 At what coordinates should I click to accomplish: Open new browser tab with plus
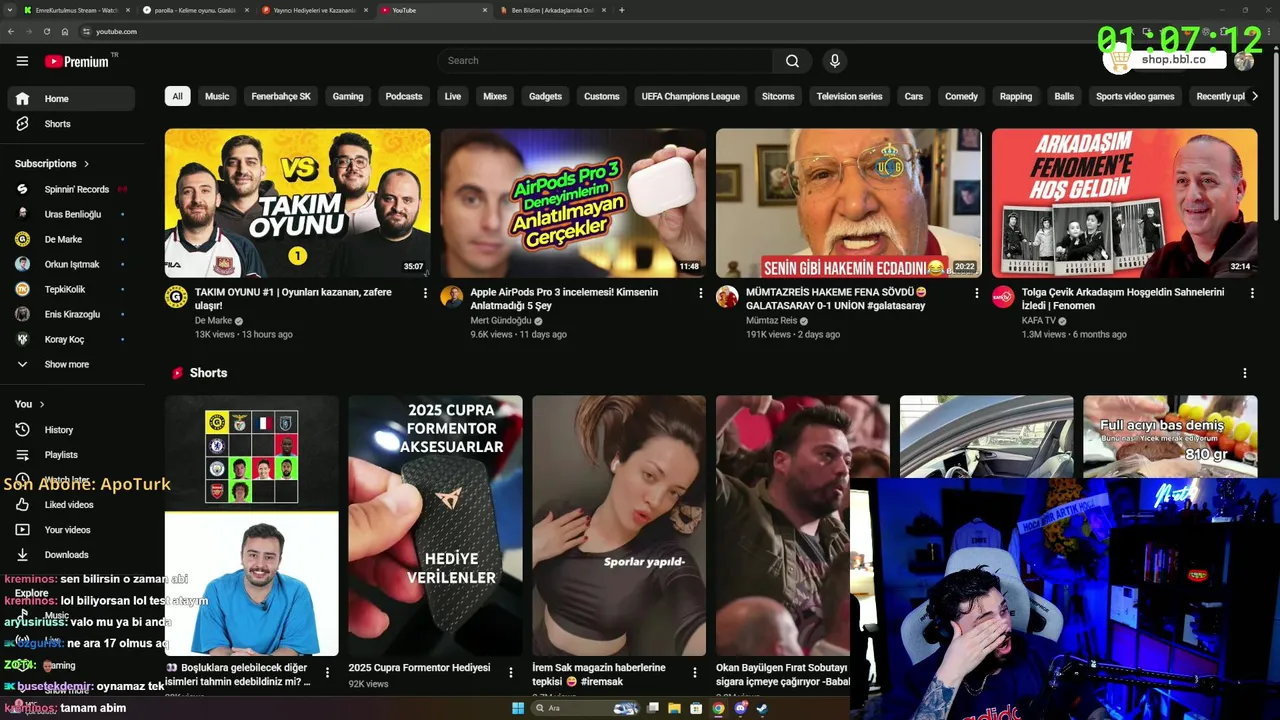pyautogui.click(x=622, y=10)
